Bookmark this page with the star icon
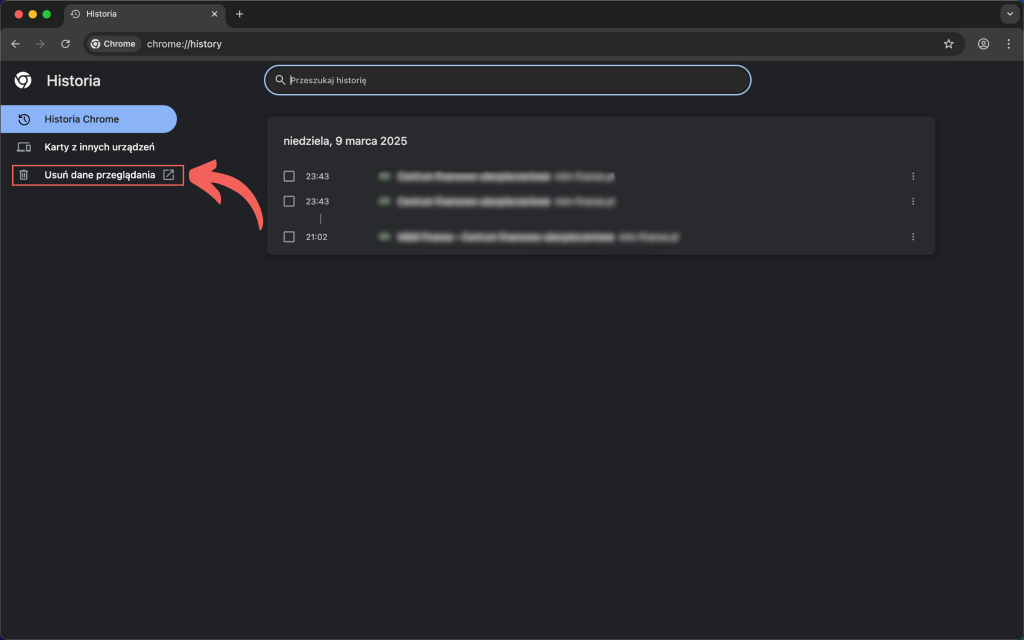Screen dimensions: 1024x640 948,44
